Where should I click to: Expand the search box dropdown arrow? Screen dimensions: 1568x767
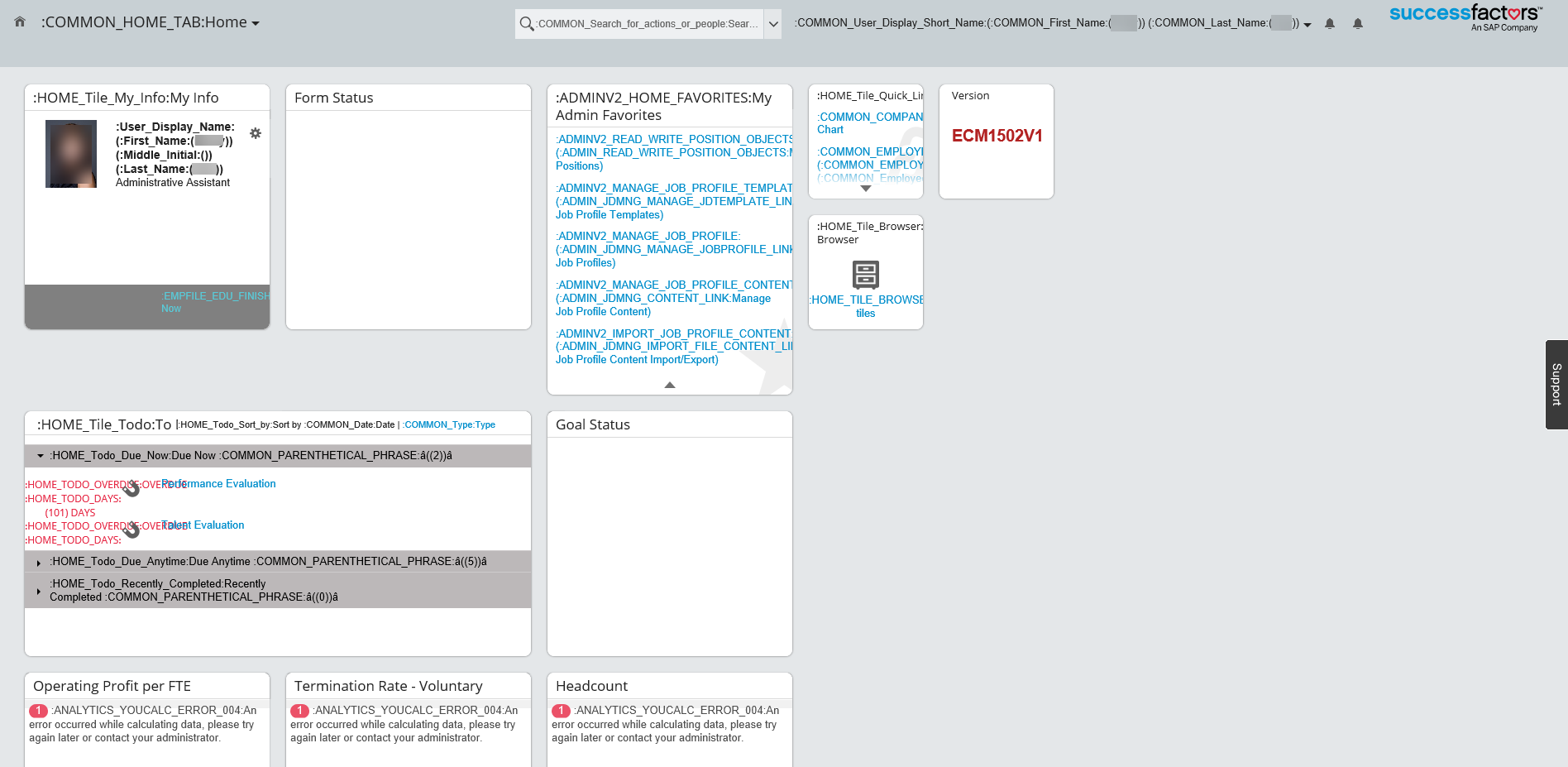tap(773, 24)
